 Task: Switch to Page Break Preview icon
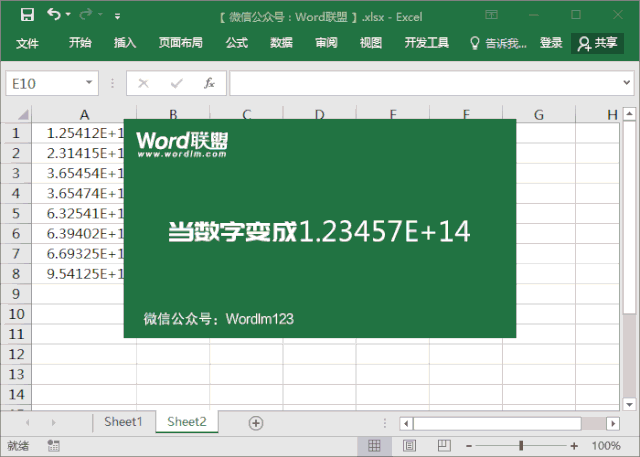(x=444, y=446)
